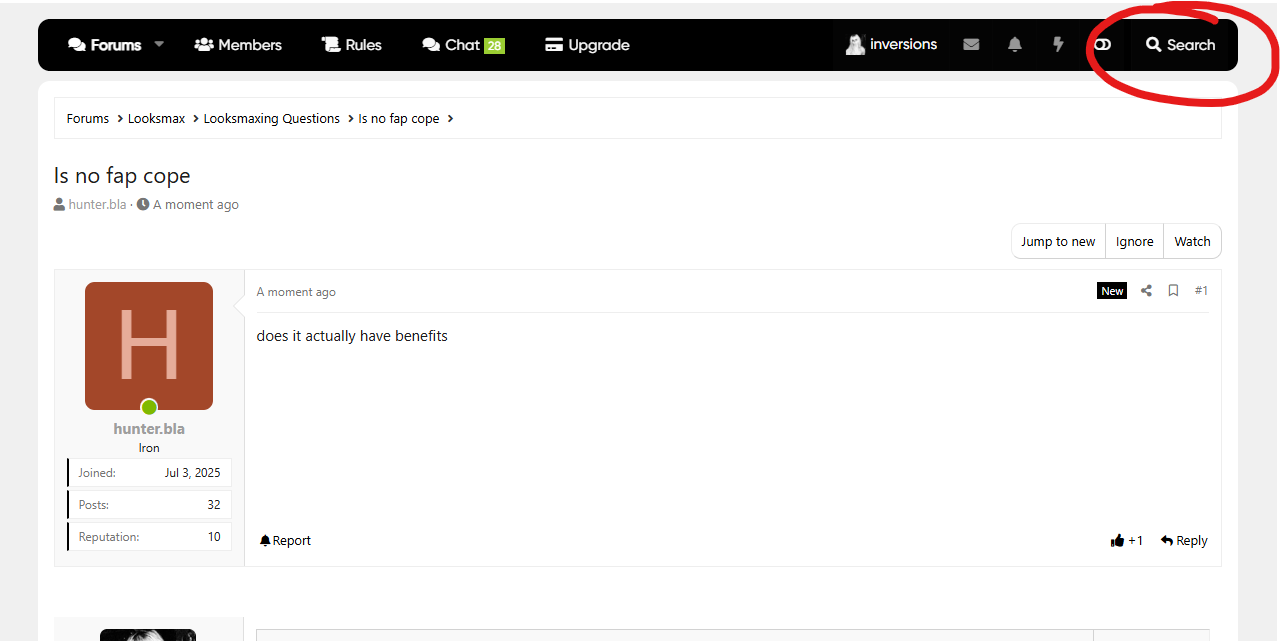Screen dimensions: 1280x641
Task: Click the 'Is no fap cope' breadcrumb
Action: [399, 118]
